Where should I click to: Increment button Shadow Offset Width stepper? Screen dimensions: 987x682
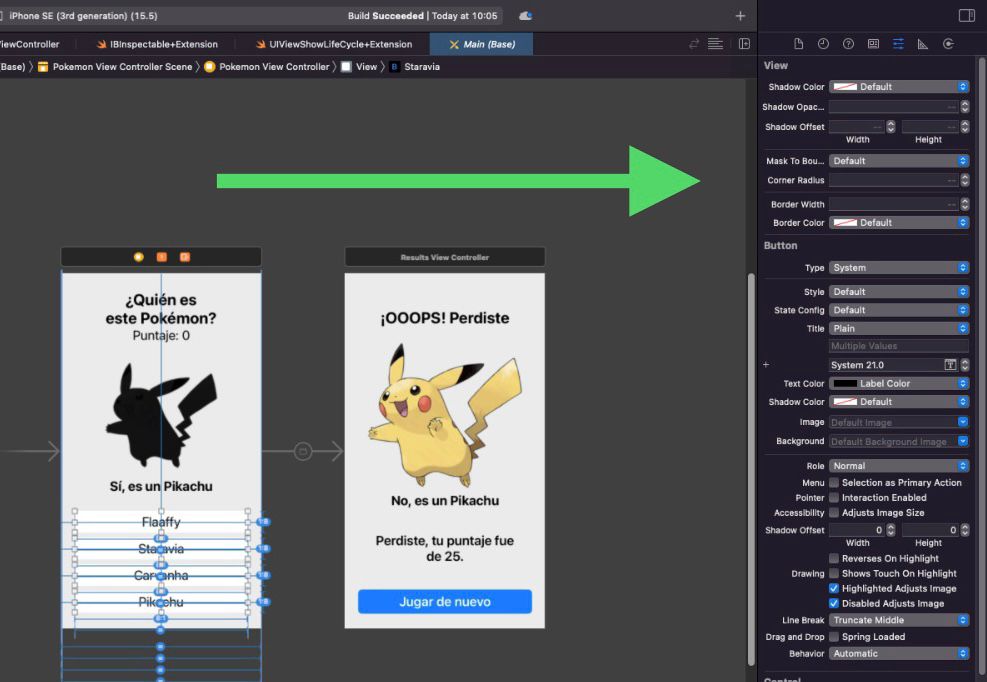(891, 527)
